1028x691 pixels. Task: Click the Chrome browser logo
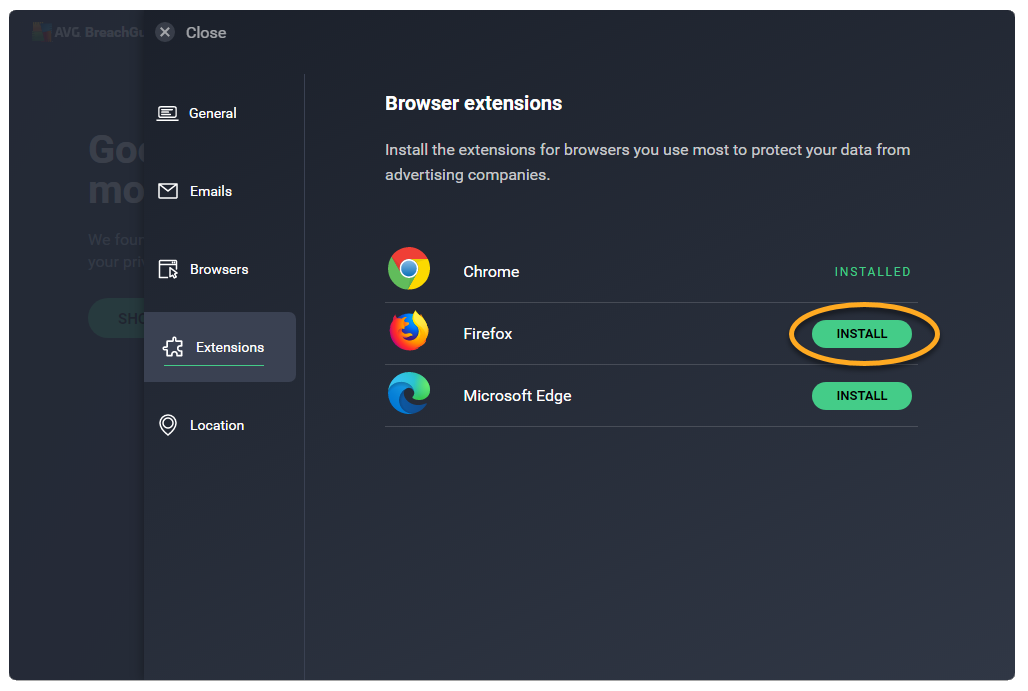pos(409,269)
